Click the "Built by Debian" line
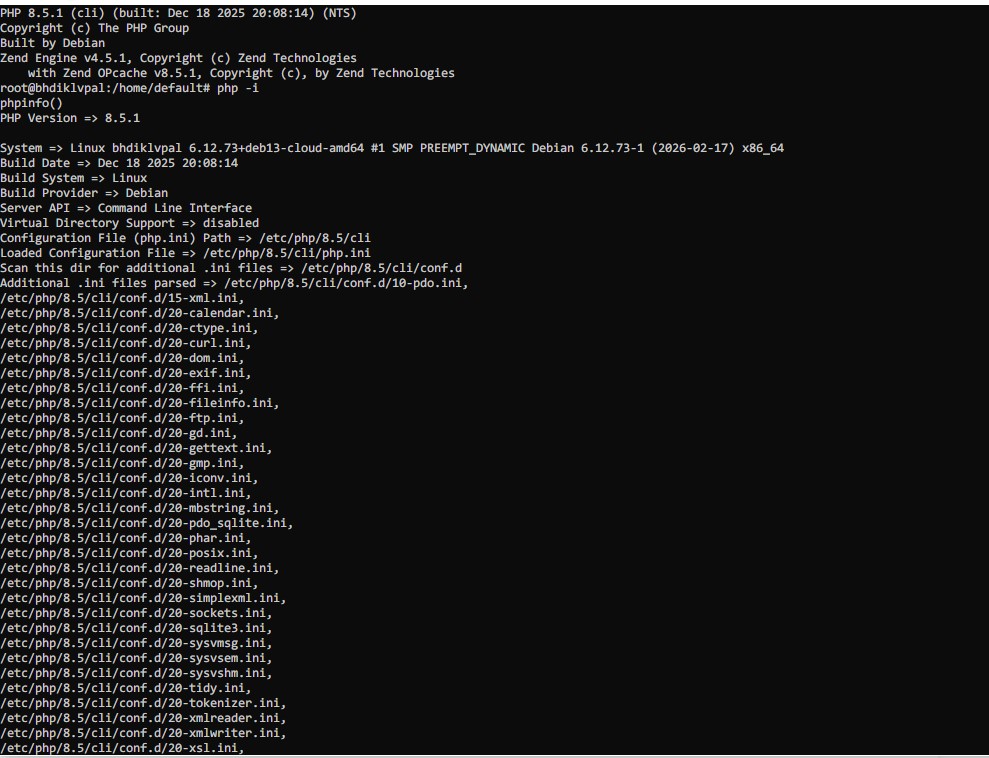The width and height of the screenshot is (989, 758). coord(52,43)
